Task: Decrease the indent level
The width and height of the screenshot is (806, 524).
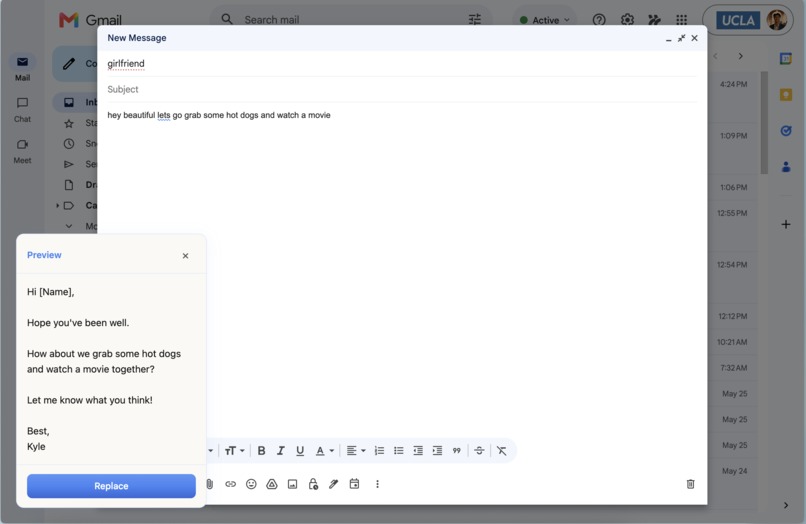Action: pos(418,451)
